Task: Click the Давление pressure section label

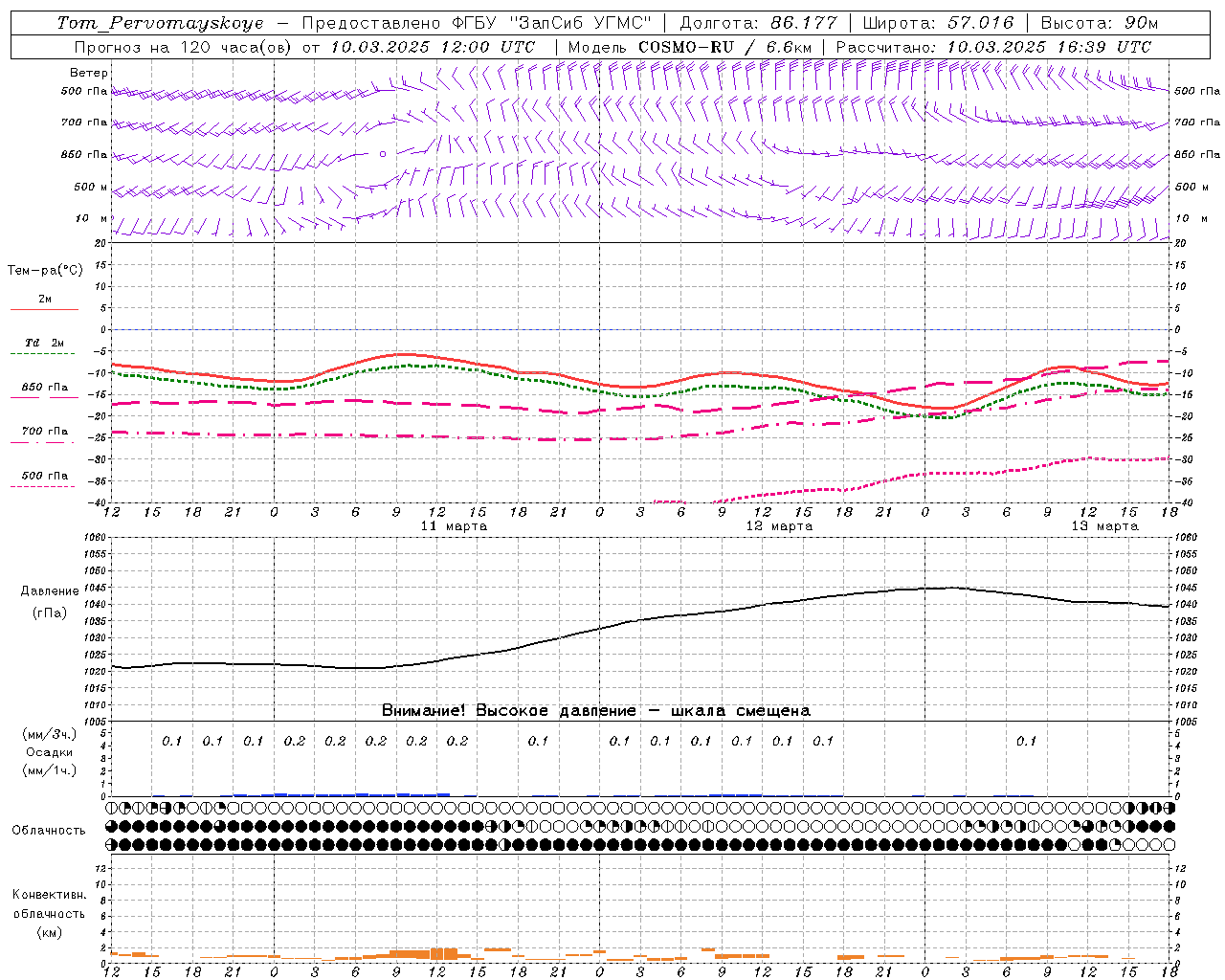Action: pyautogui.click(x=50, y=591)
